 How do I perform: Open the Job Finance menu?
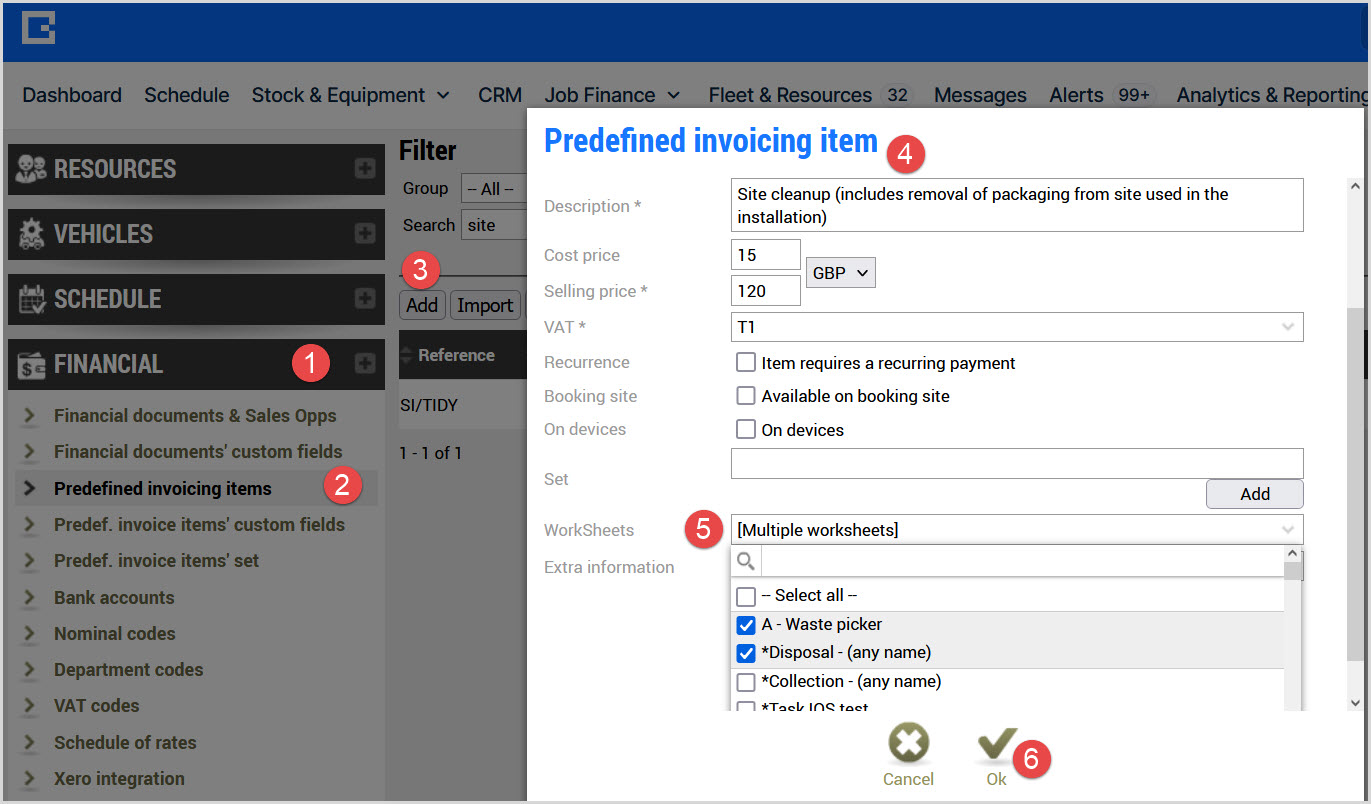612,95
